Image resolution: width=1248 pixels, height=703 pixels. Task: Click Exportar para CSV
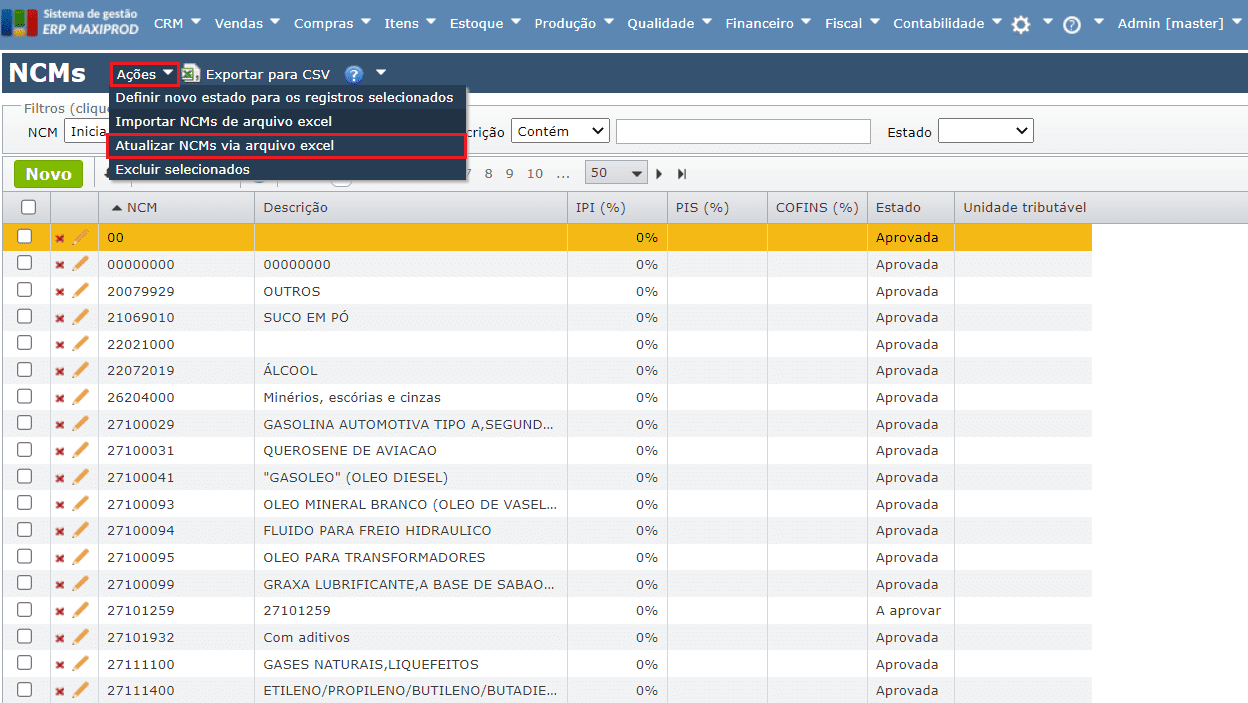pos(269,73)
